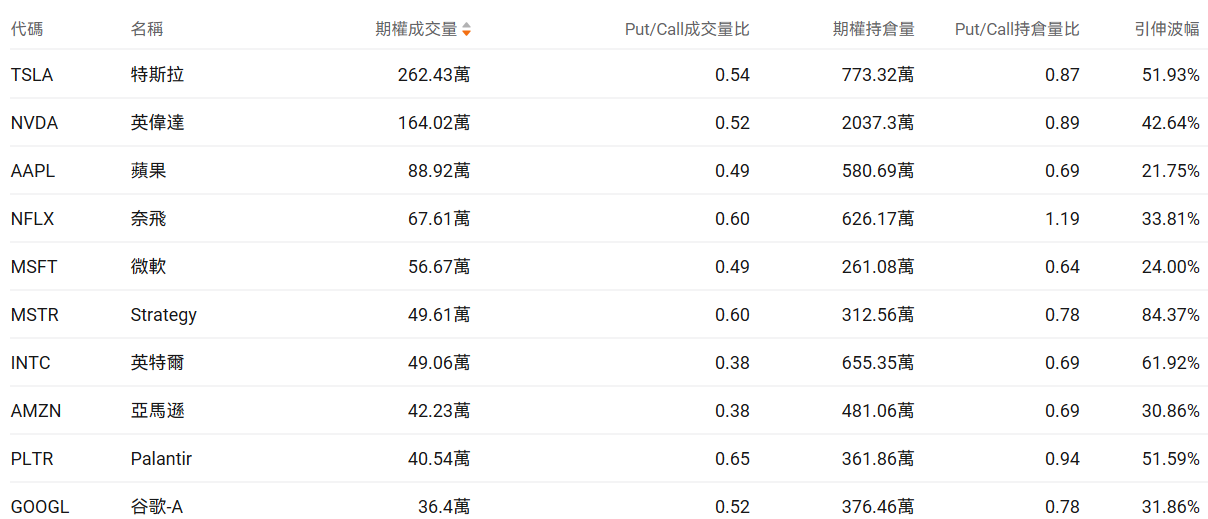Viewport: 1208px width, 519px height.
Task: Sort by 引伸波幅 column header
Action: pyautogui.click(x=1167, y=29)
